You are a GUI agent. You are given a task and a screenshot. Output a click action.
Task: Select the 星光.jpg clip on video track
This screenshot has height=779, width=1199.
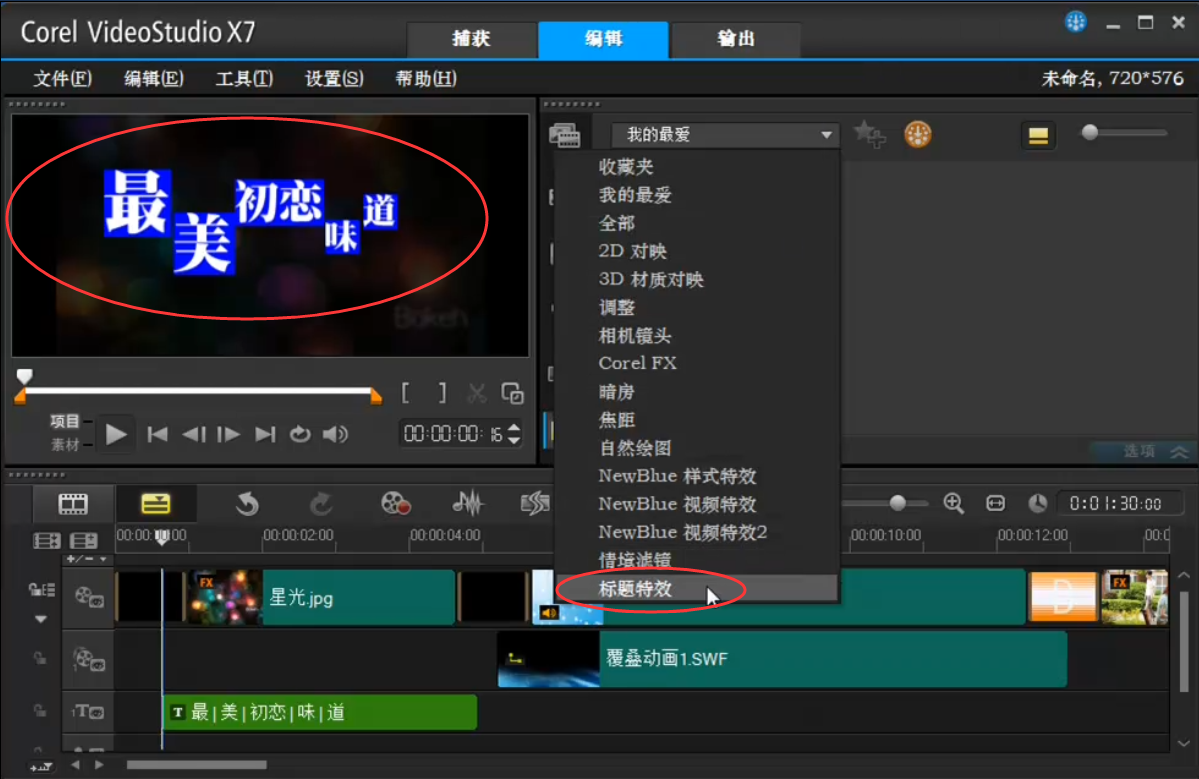(x=320, y=597)
